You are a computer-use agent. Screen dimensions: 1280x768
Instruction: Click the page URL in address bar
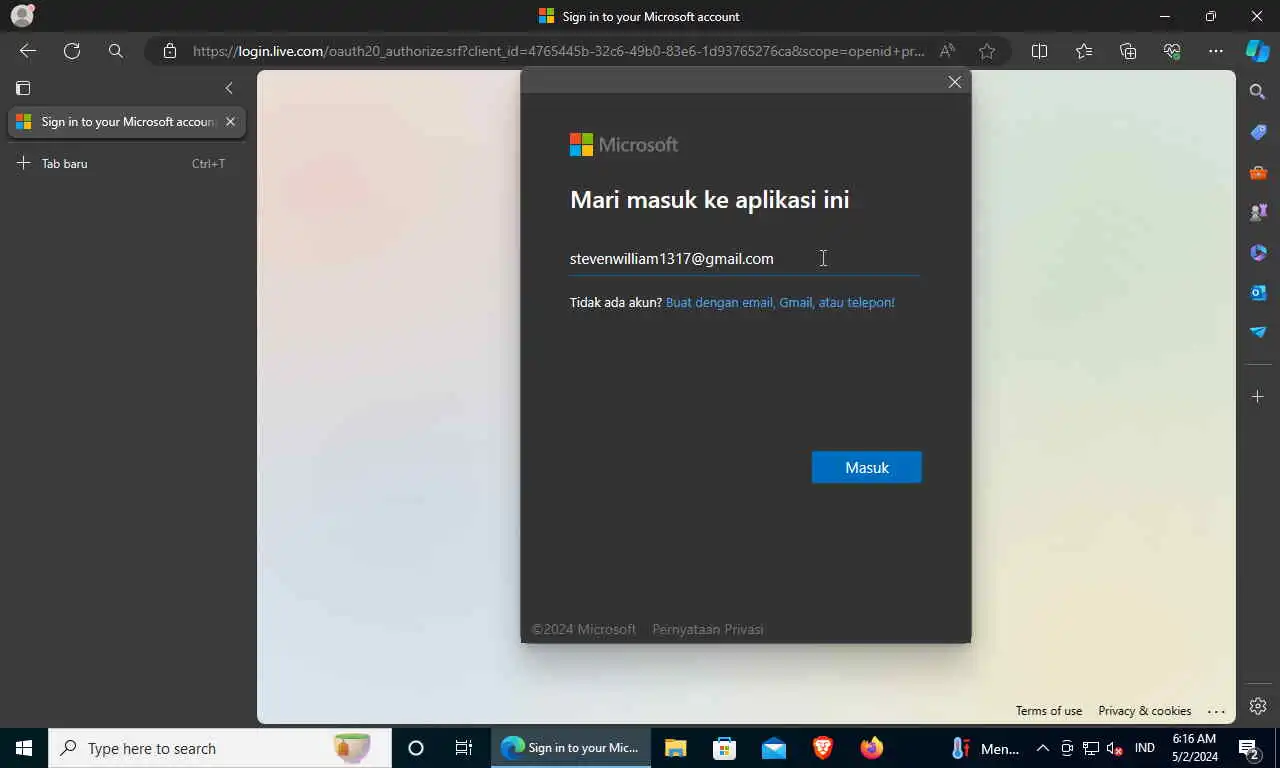coord(558,51)
